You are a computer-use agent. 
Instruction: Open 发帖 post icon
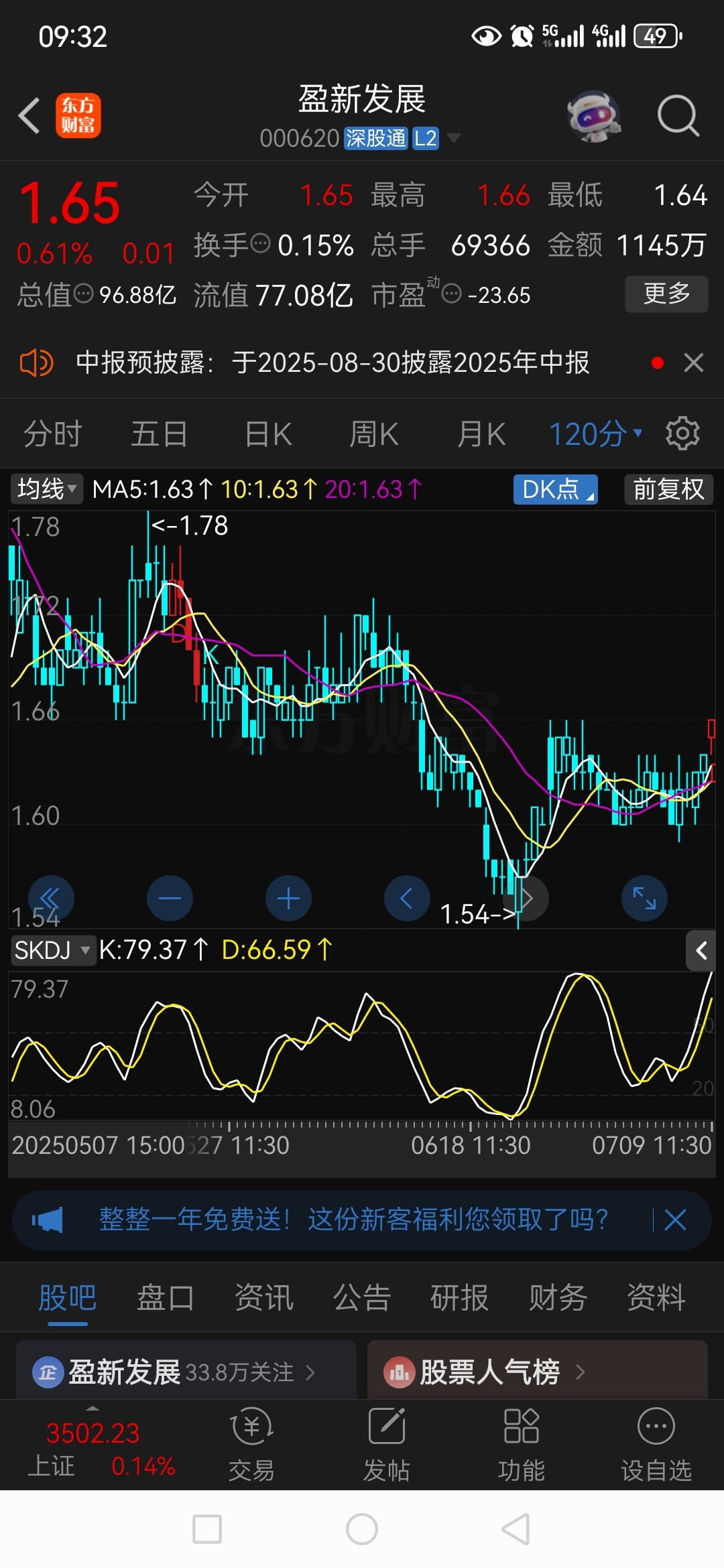[x=386, y=1446]
